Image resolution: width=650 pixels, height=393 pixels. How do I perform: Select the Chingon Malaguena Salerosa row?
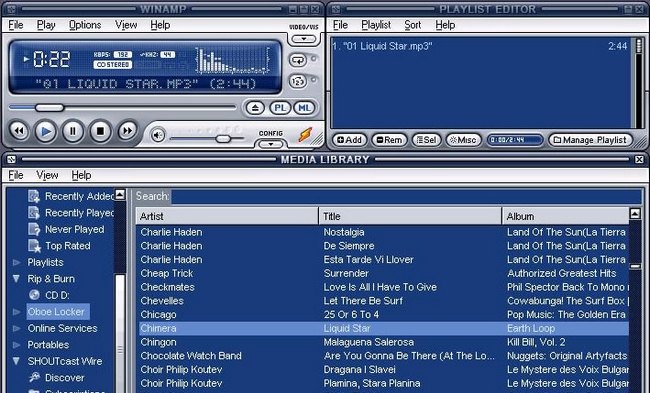pyautogui.click(x=383, y=342)
